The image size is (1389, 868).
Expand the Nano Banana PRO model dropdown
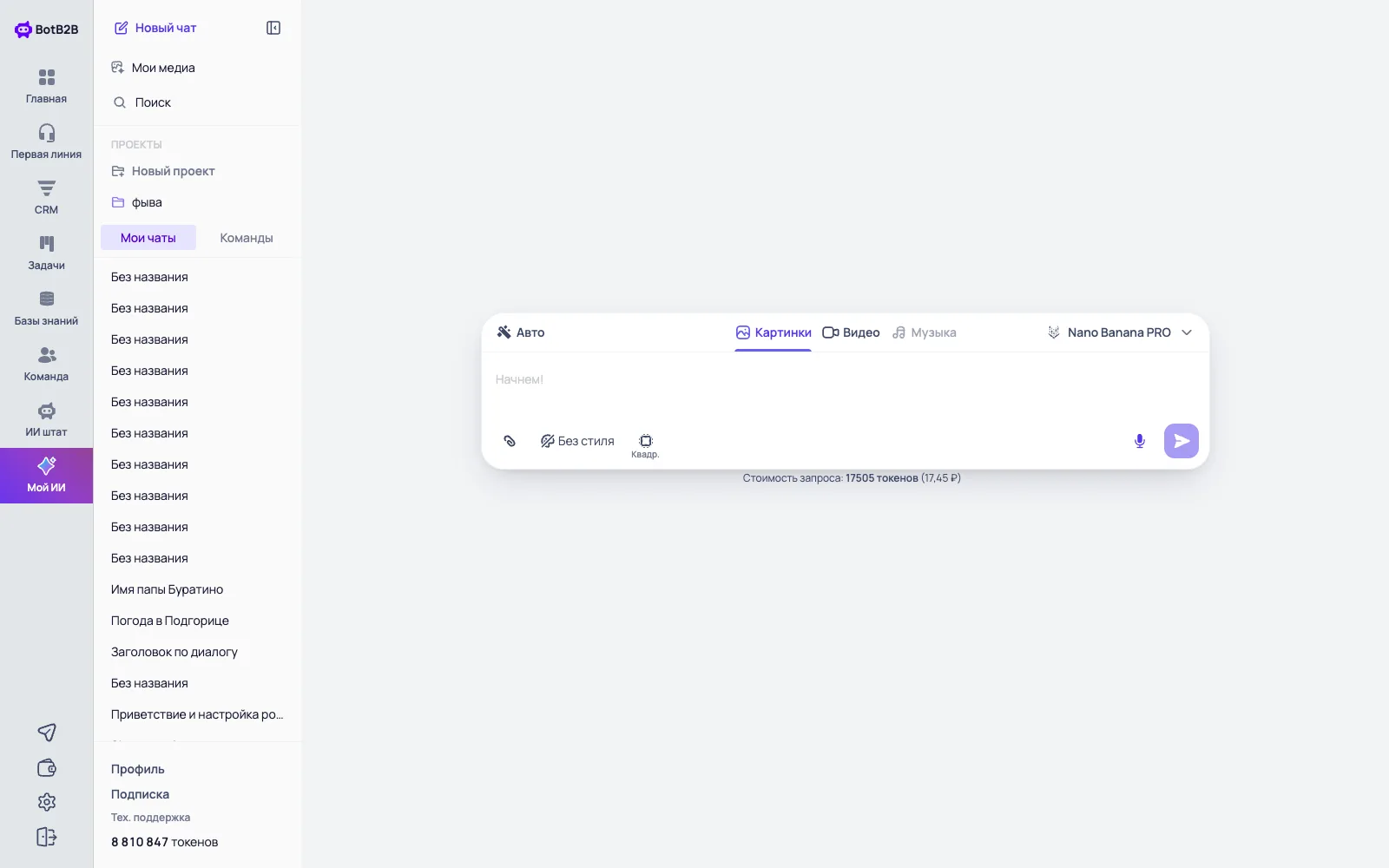click(x=1120, y=332)
